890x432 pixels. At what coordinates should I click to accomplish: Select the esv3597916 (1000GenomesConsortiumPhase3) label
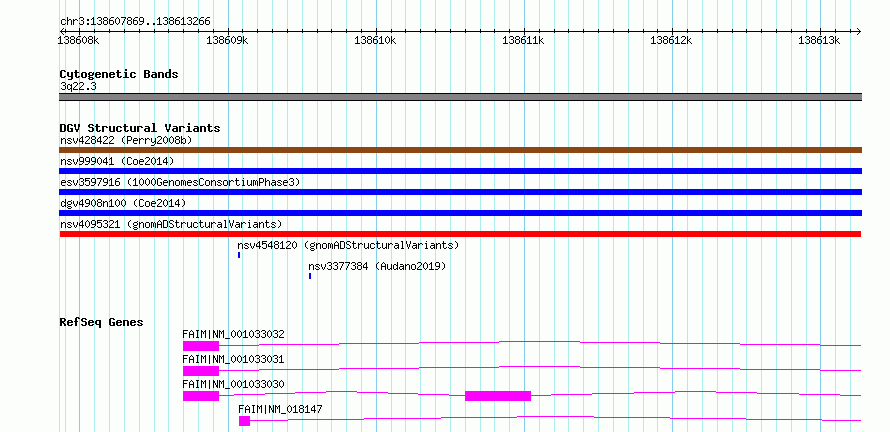click(x=180, y=182)
